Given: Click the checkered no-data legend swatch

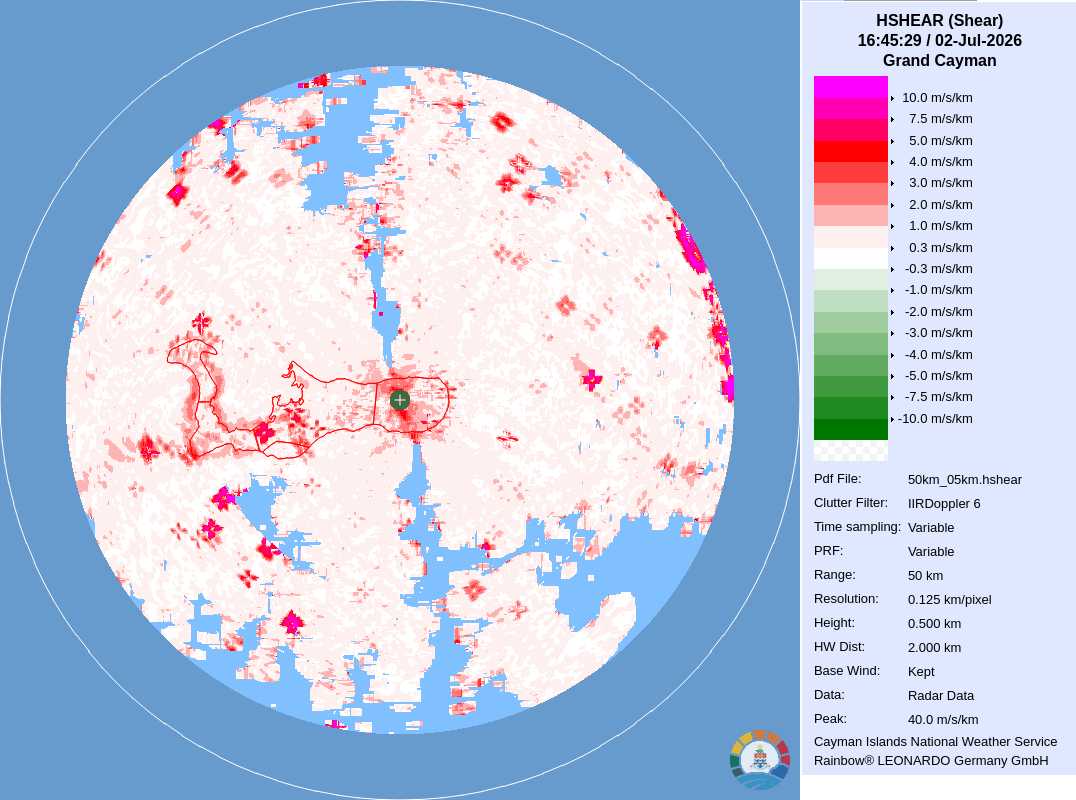Looking at the screenshot, I should point(850,450).
